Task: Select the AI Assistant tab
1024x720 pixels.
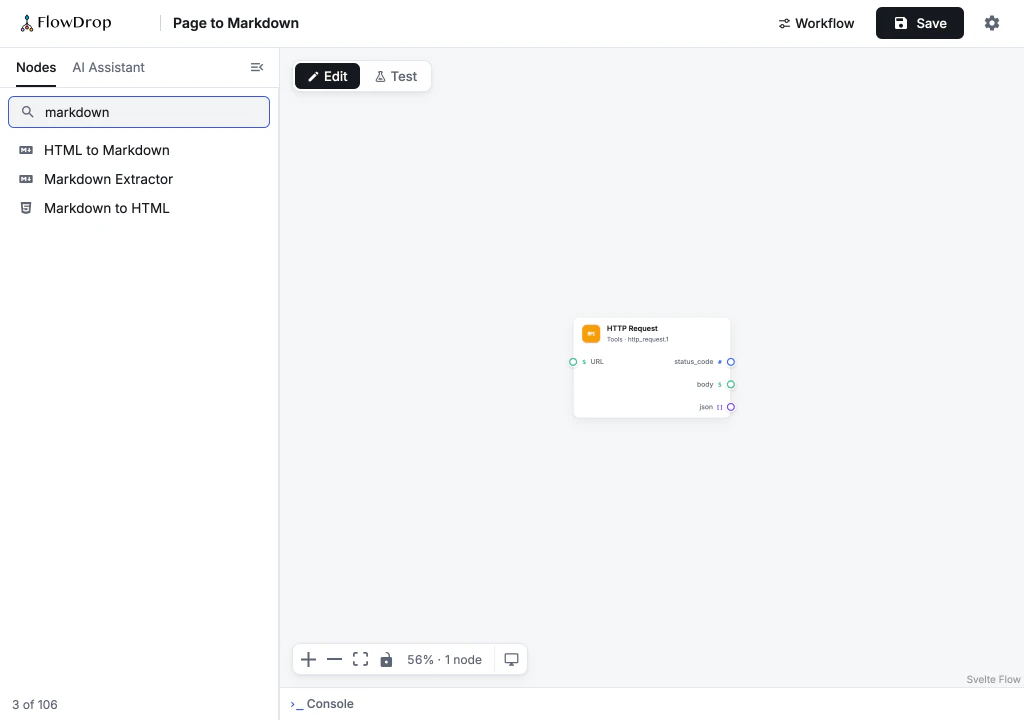Action: [108, 67]
